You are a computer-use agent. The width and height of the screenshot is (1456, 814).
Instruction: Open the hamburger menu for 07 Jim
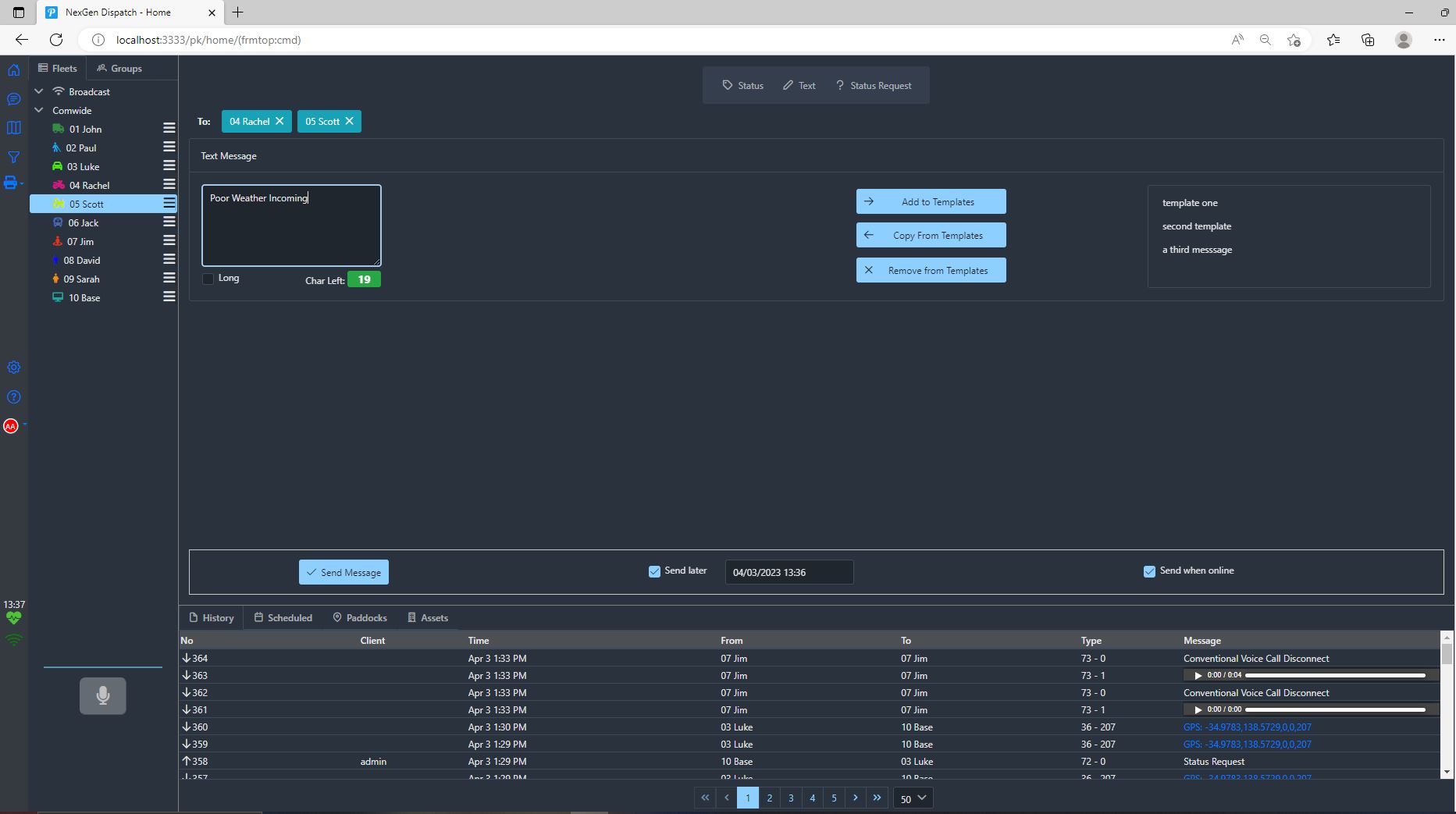coord(169,240)
